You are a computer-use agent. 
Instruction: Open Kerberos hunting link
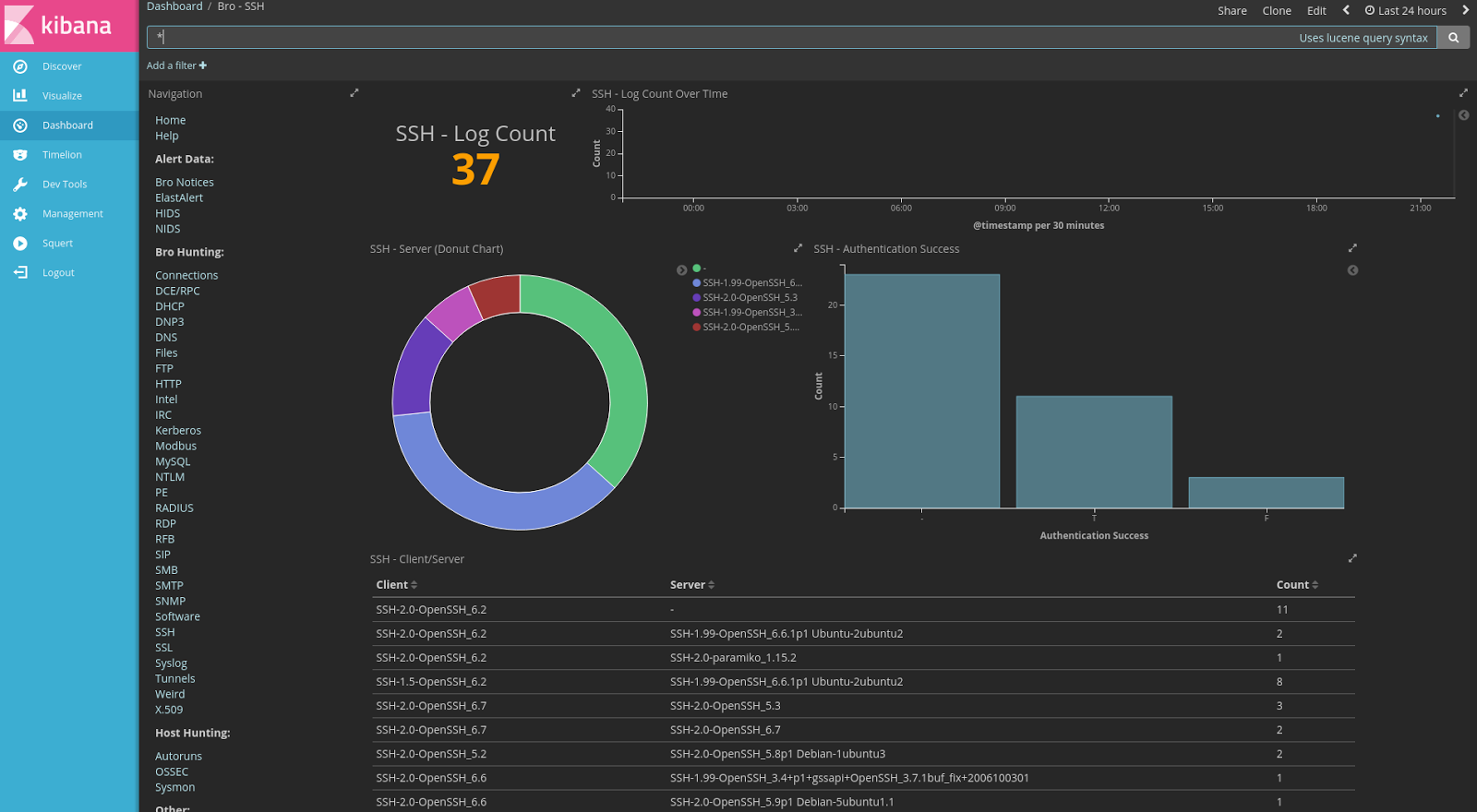pyautogui.click(x=178, y=431)
